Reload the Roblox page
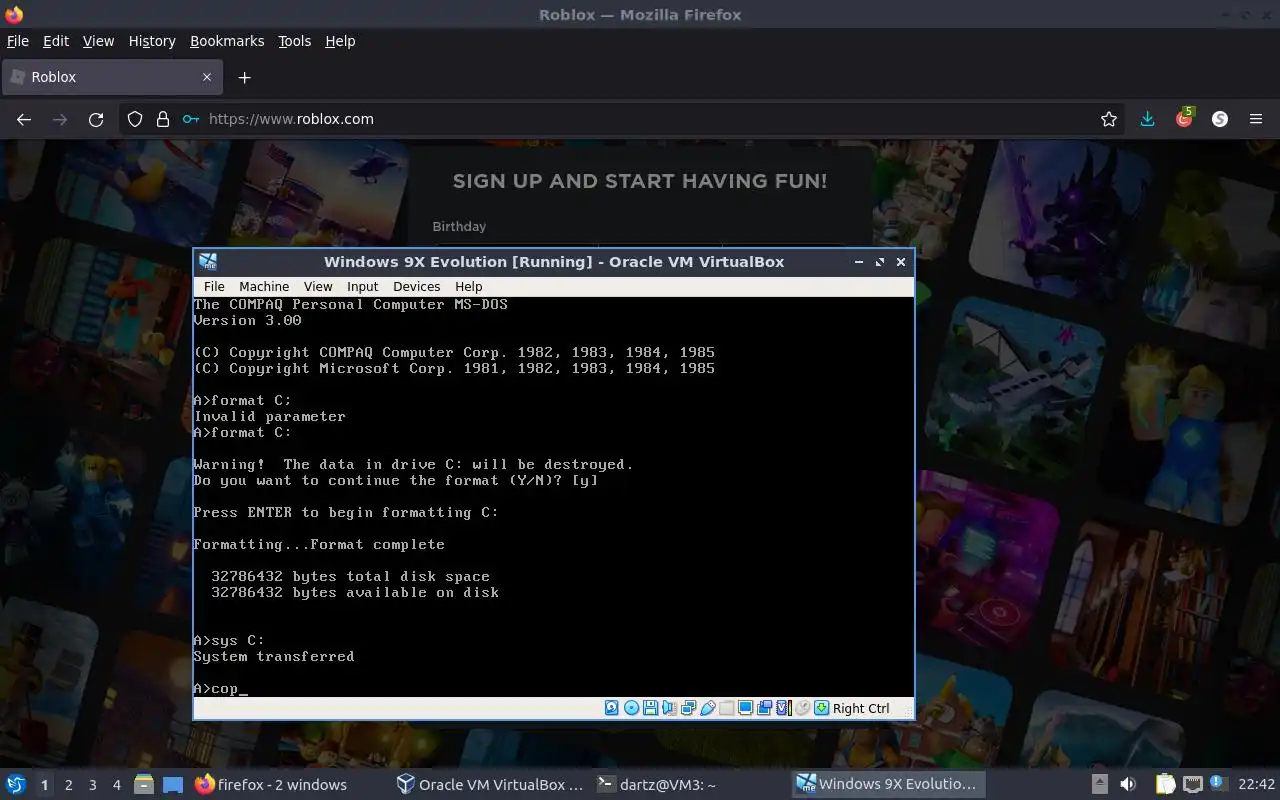 (x=96, y=119)
